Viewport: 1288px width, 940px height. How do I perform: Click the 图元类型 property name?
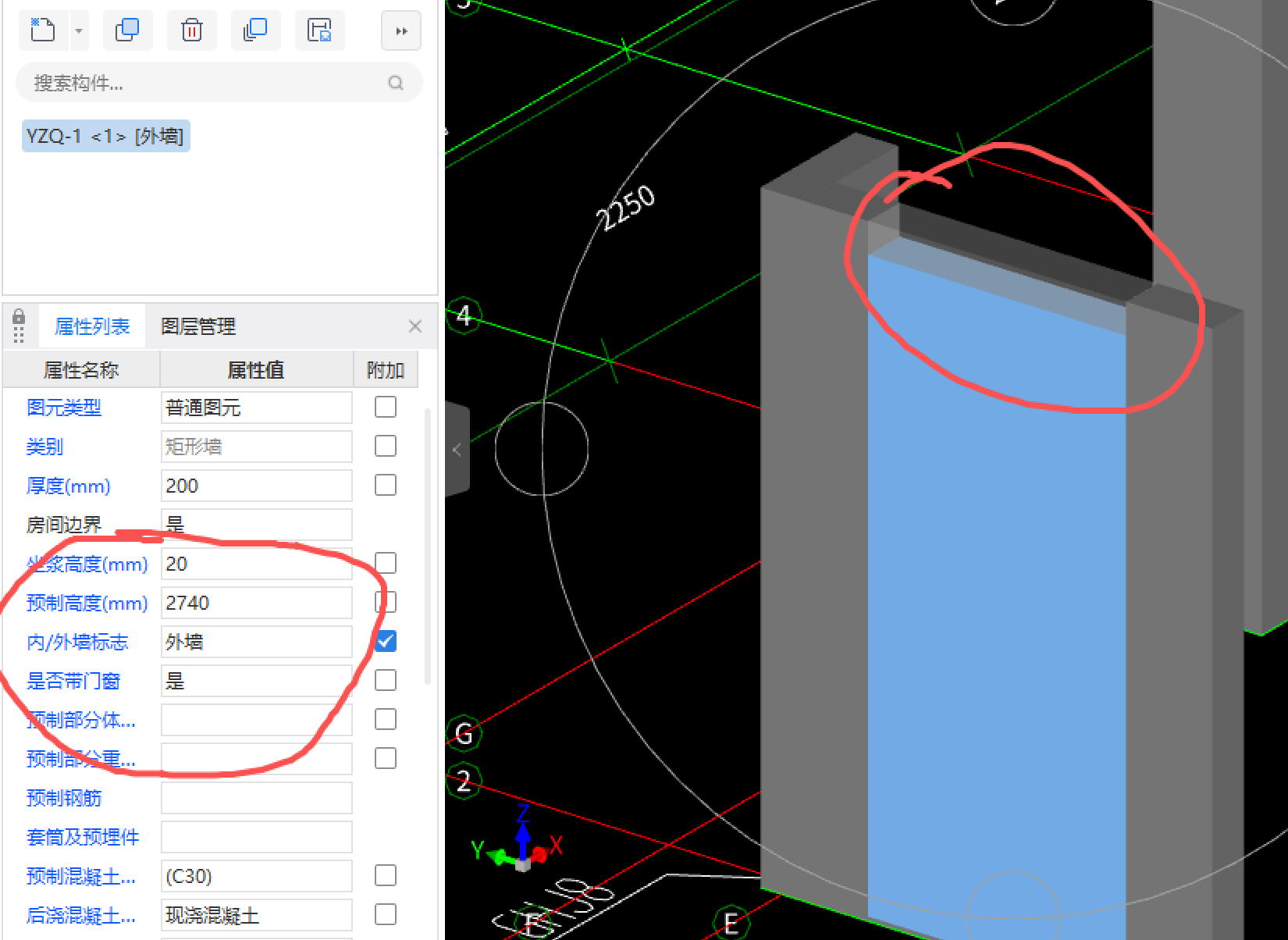pos(64,408)
